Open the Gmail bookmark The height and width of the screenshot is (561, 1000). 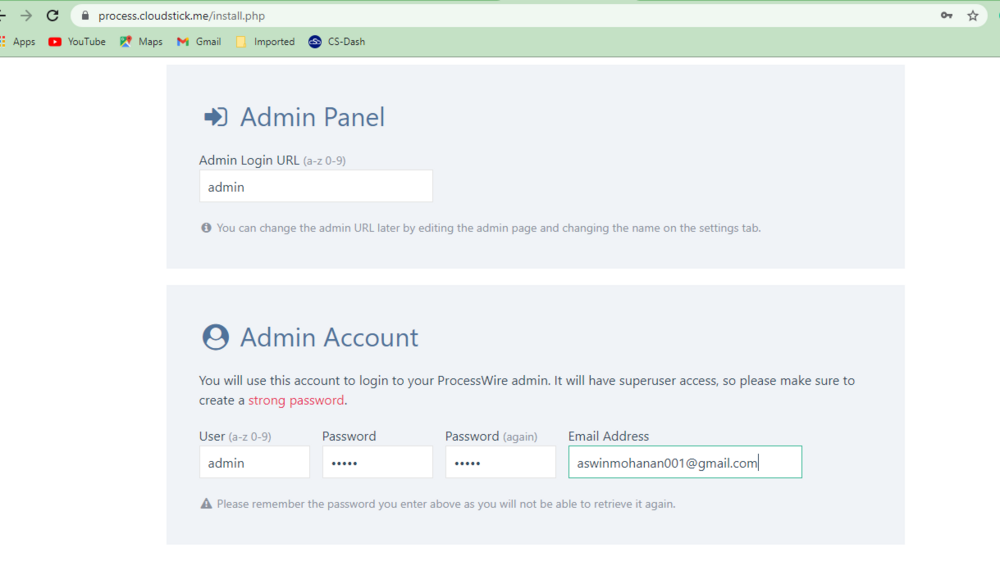click(x=199, y=42)
